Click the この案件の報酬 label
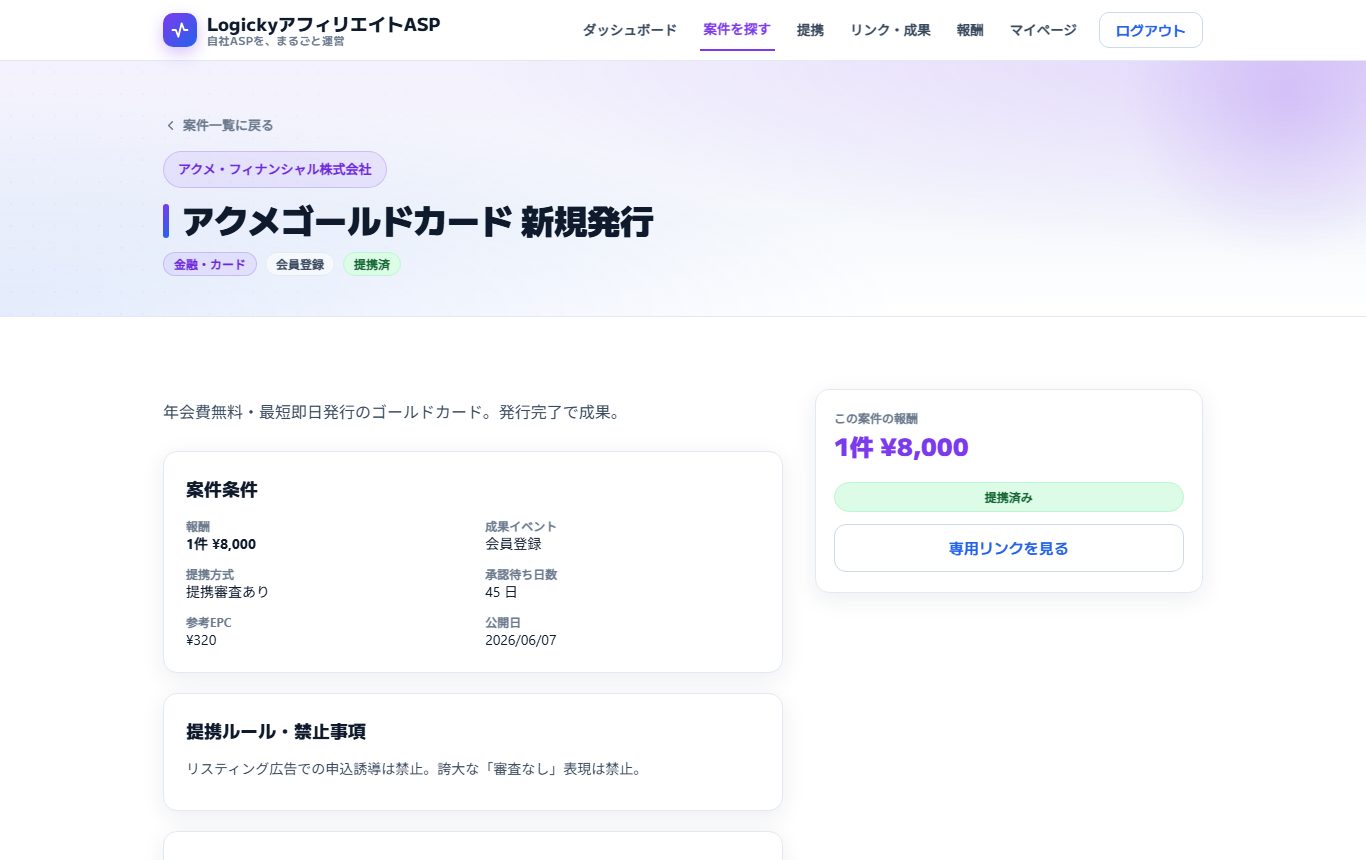Viewport: 1366px width, 860px height. point(876,418)
